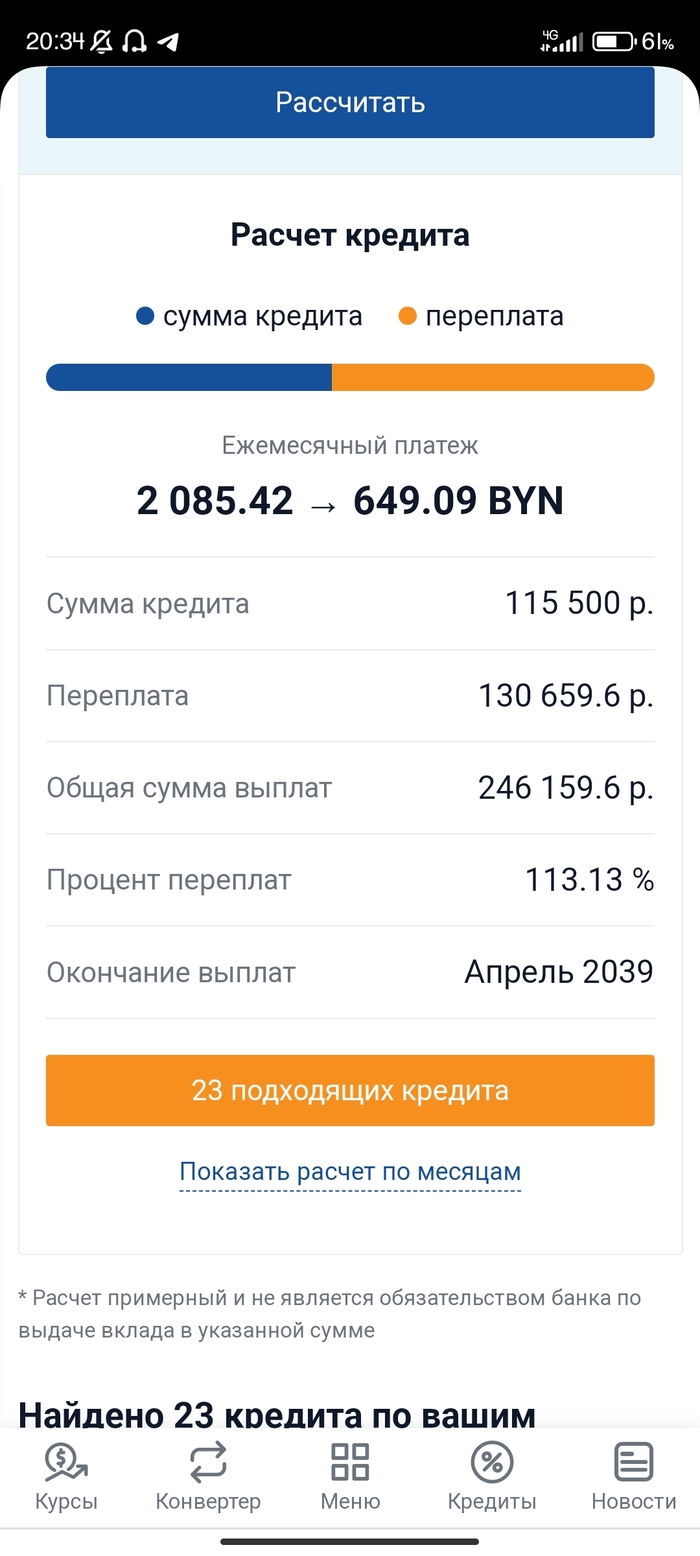Click the orange переплата legend dot
Image resolution: width=700 pixels, height=1556 pixels.
(x=407, y=317)
